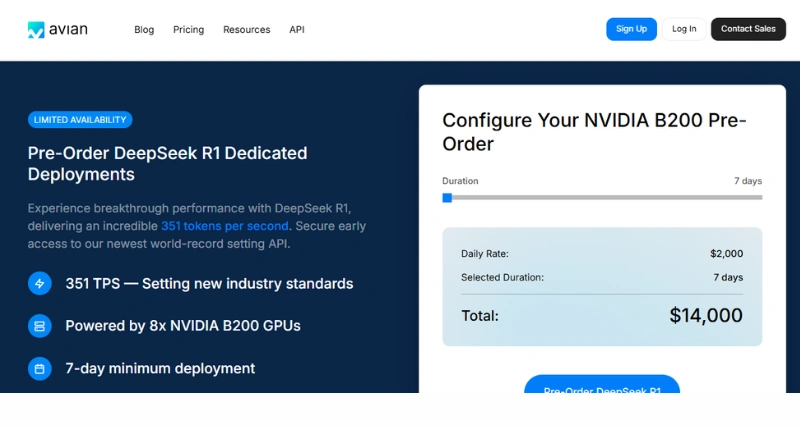Open the Resources navigation item
This screenshot has width=800, height=427.
coord(246,30)
